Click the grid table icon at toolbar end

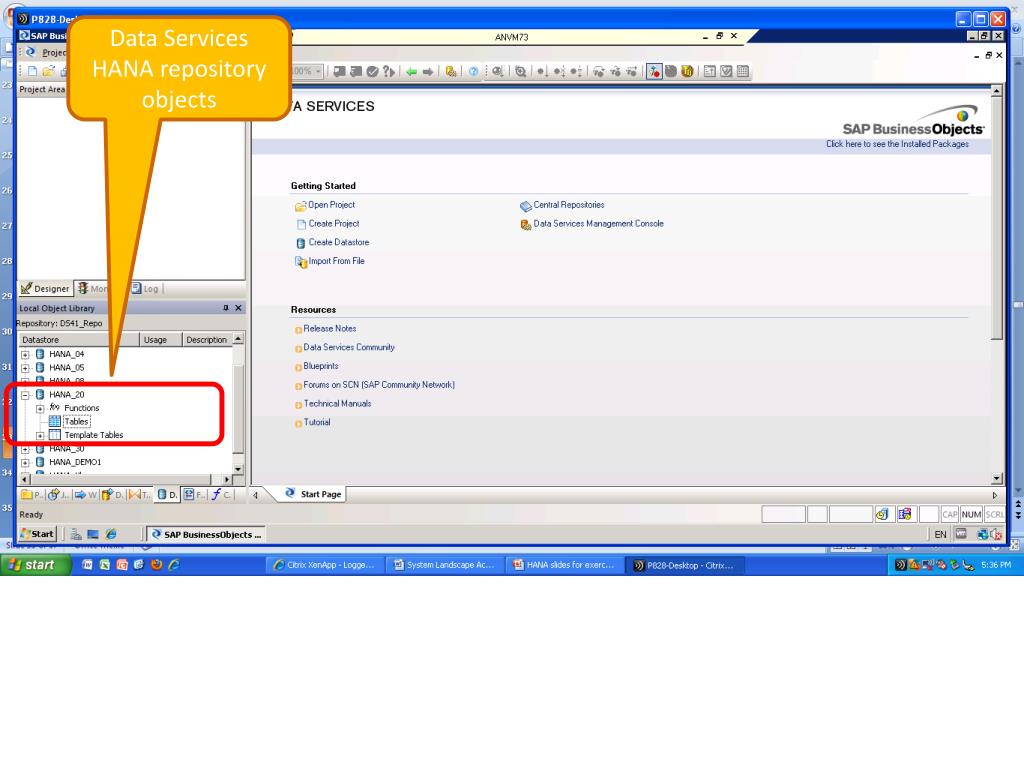[x=743, y=72]
